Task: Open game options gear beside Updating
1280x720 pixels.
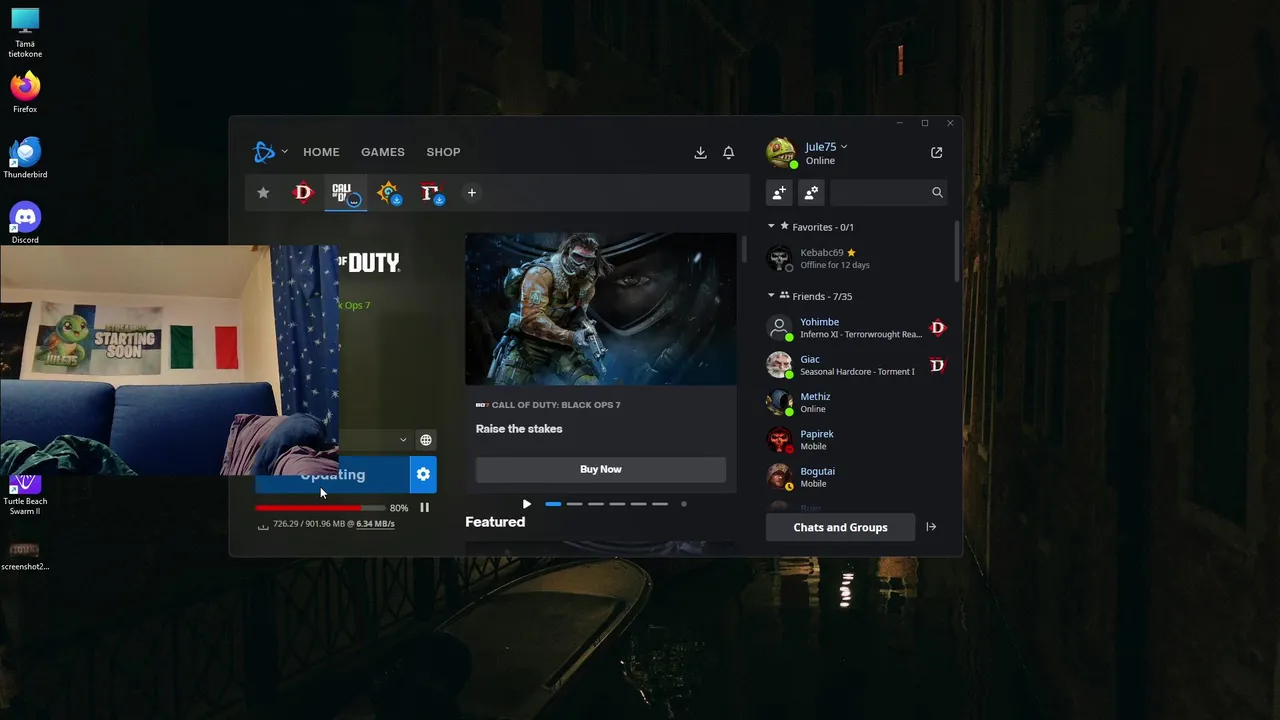Action: pos(423,475)
